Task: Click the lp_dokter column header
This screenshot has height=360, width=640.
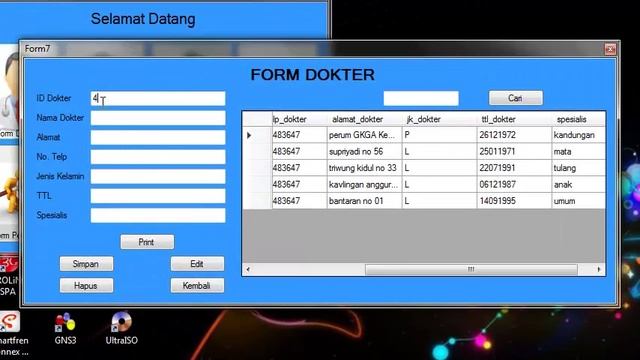Action: (300, 119)
